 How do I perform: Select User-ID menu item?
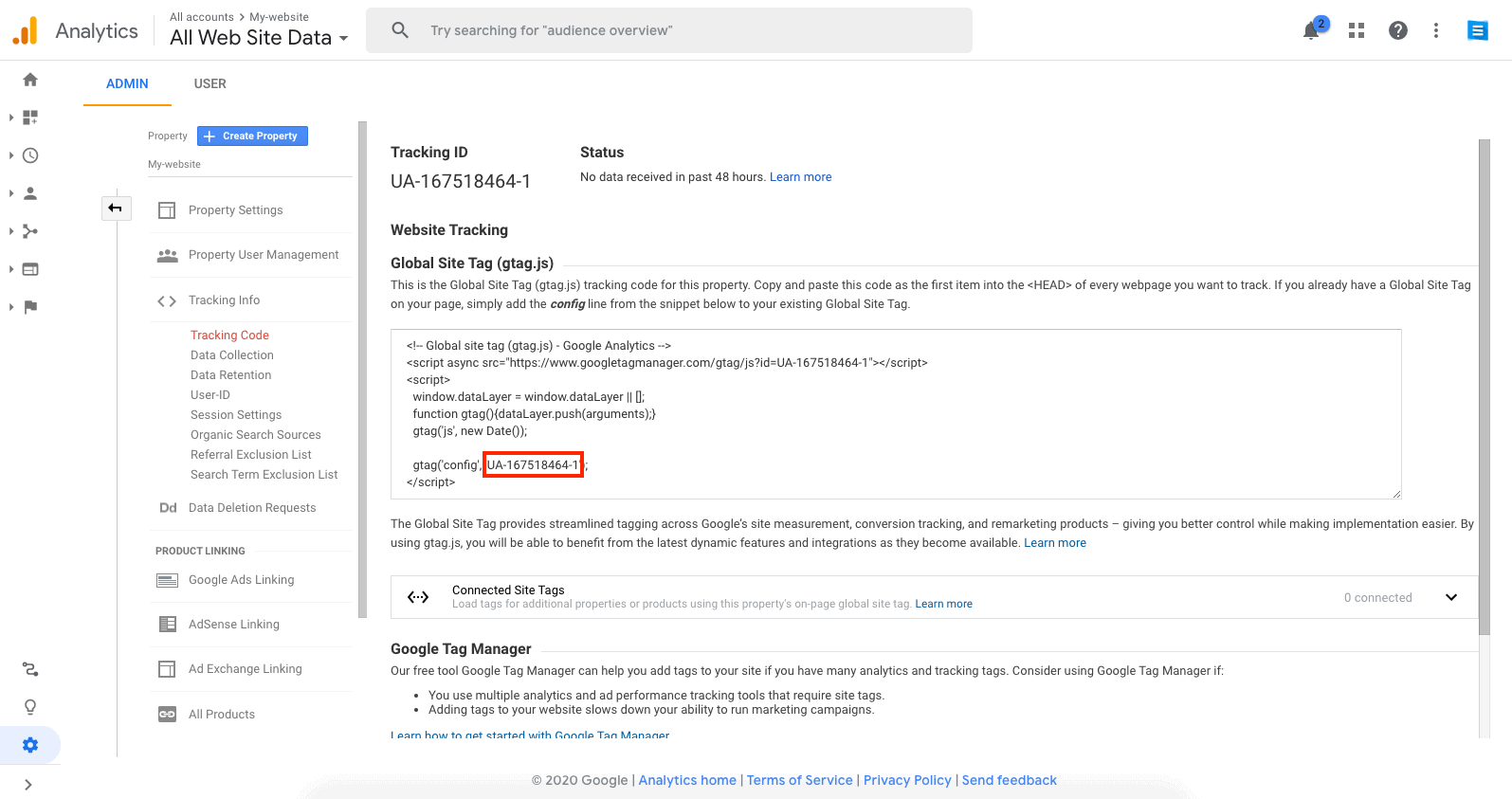[210, 395]
